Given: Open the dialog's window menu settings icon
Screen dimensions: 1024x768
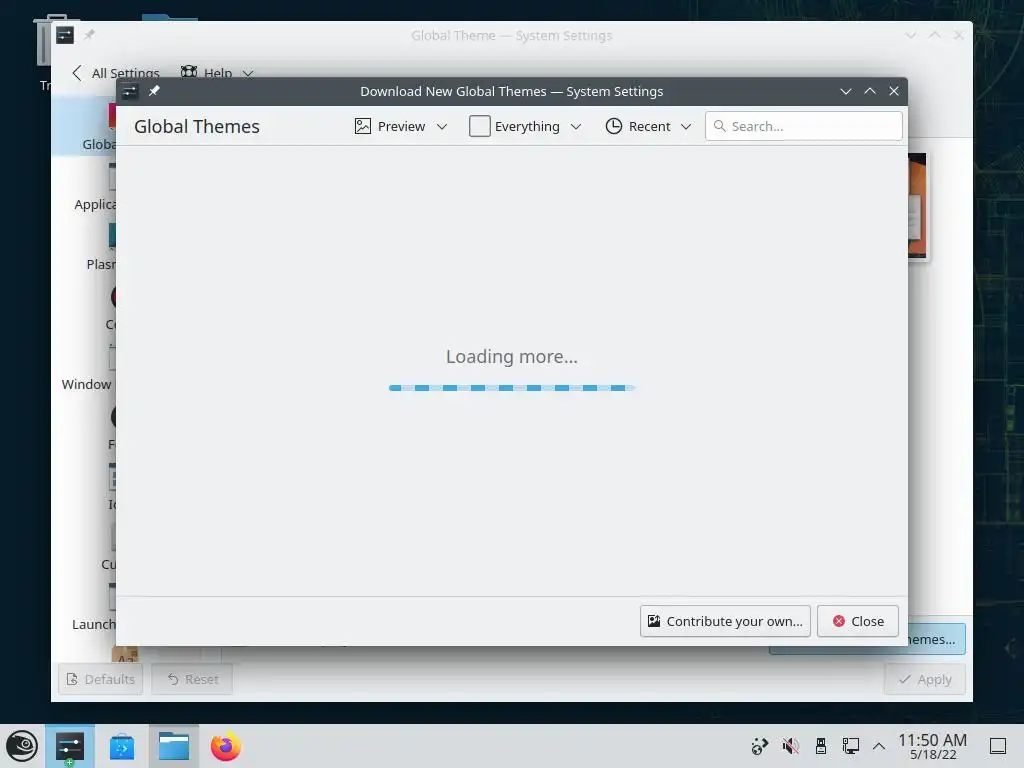Looking at the screenshot, I should coord(130,91).
